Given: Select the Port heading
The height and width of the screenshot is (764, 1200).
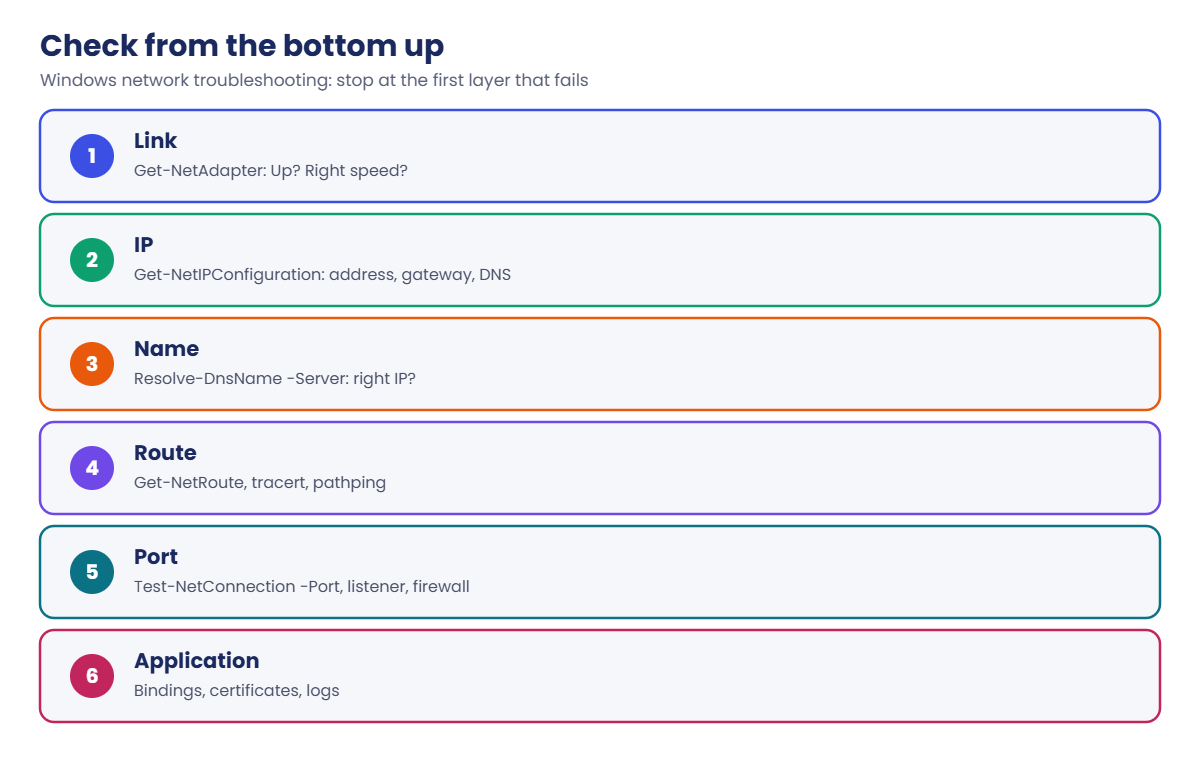Looking at the screenshot, I should (x=157, y=557).
